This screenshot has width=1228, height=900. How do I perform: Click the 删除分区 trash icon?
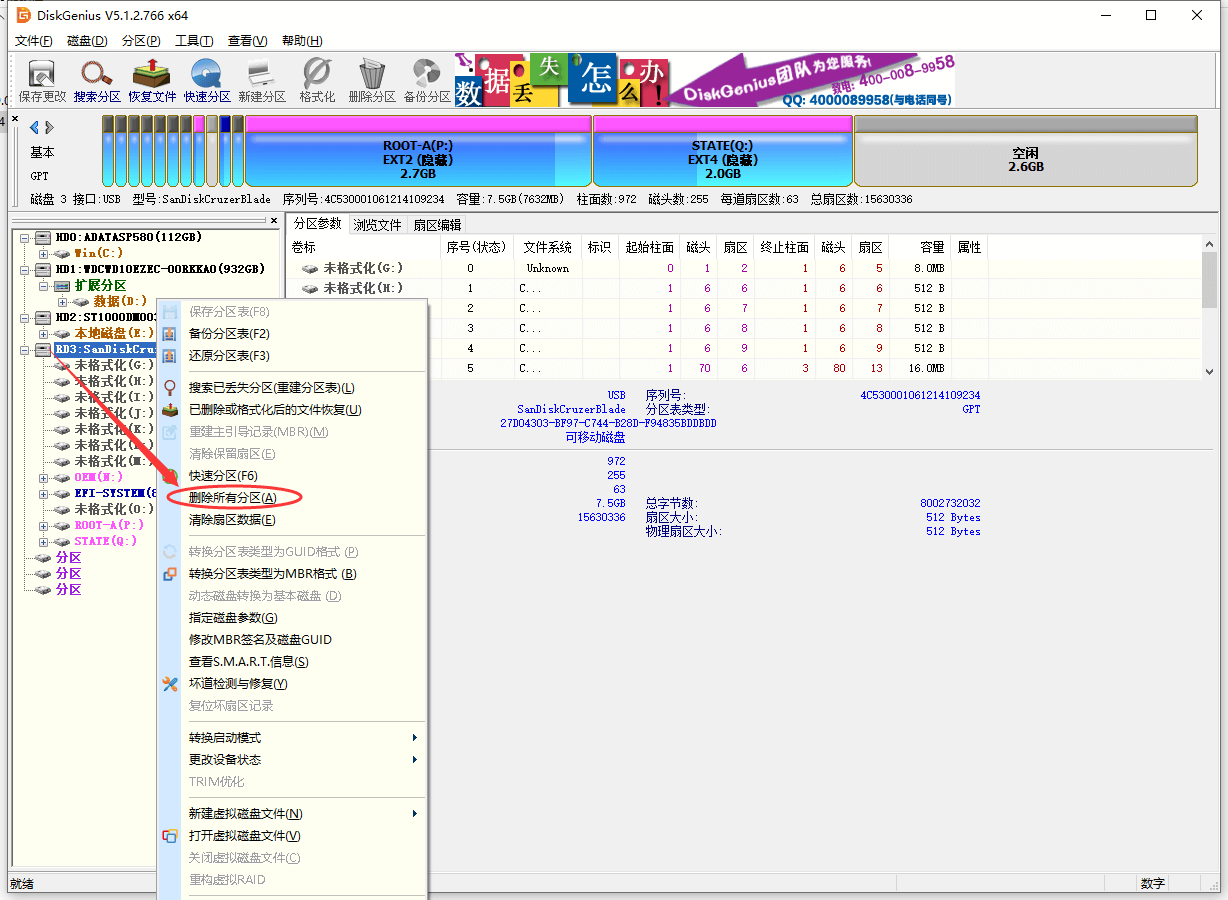372,80
